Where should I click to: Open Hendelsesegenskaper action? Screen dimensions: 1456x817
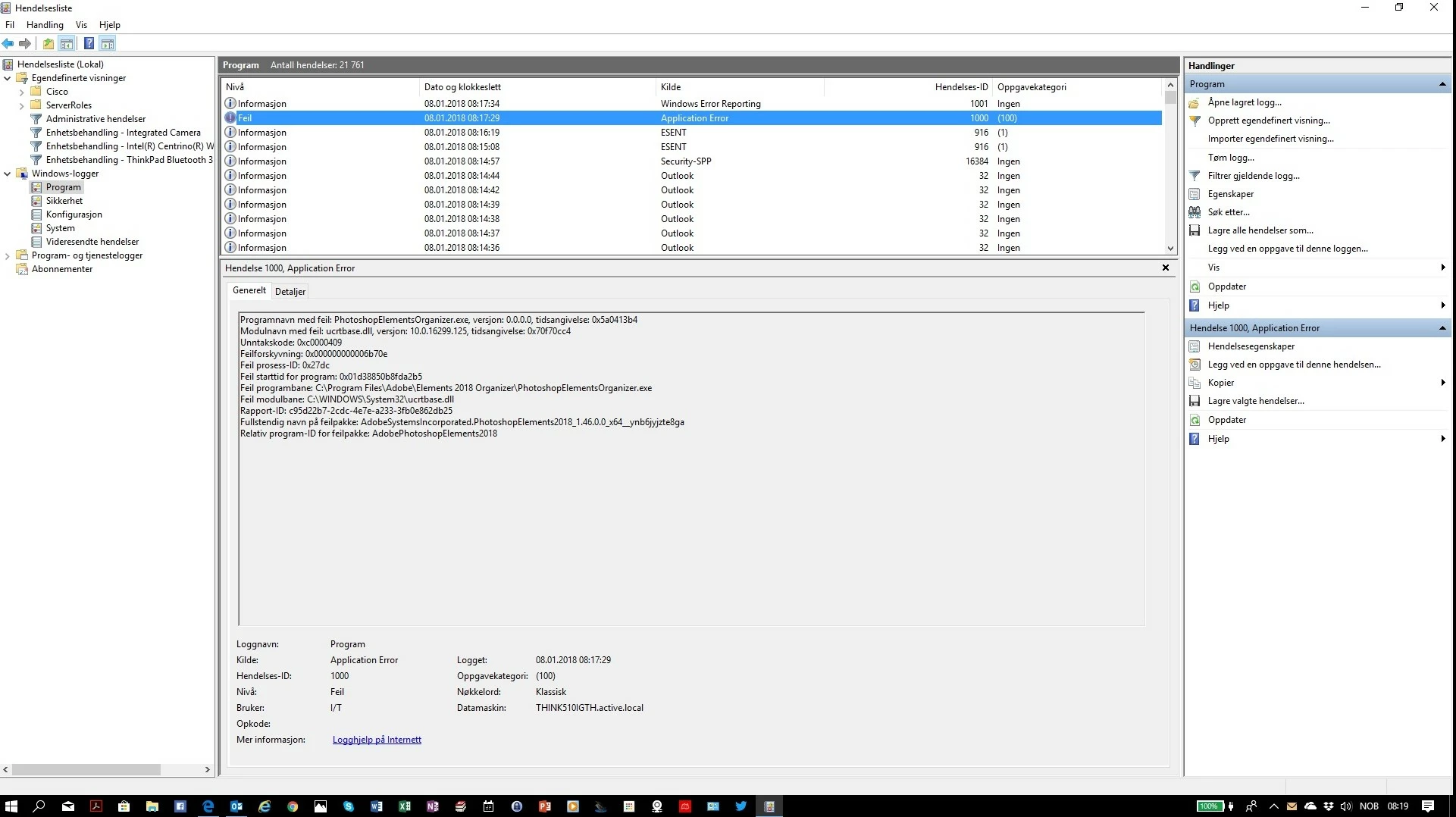point(1251,346)
